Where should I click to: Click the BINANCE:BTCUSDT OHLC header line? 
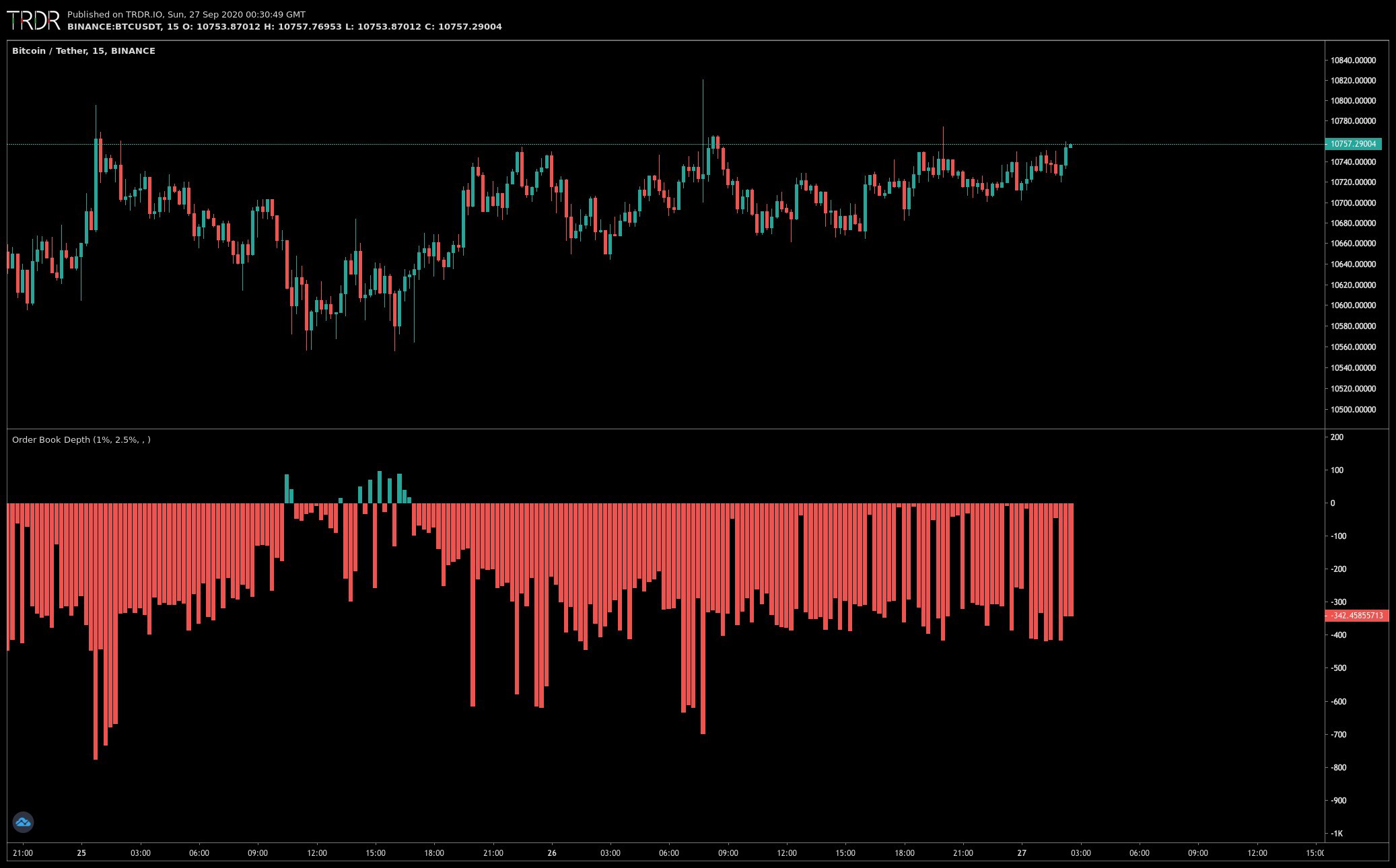click(x=284, y=27)
